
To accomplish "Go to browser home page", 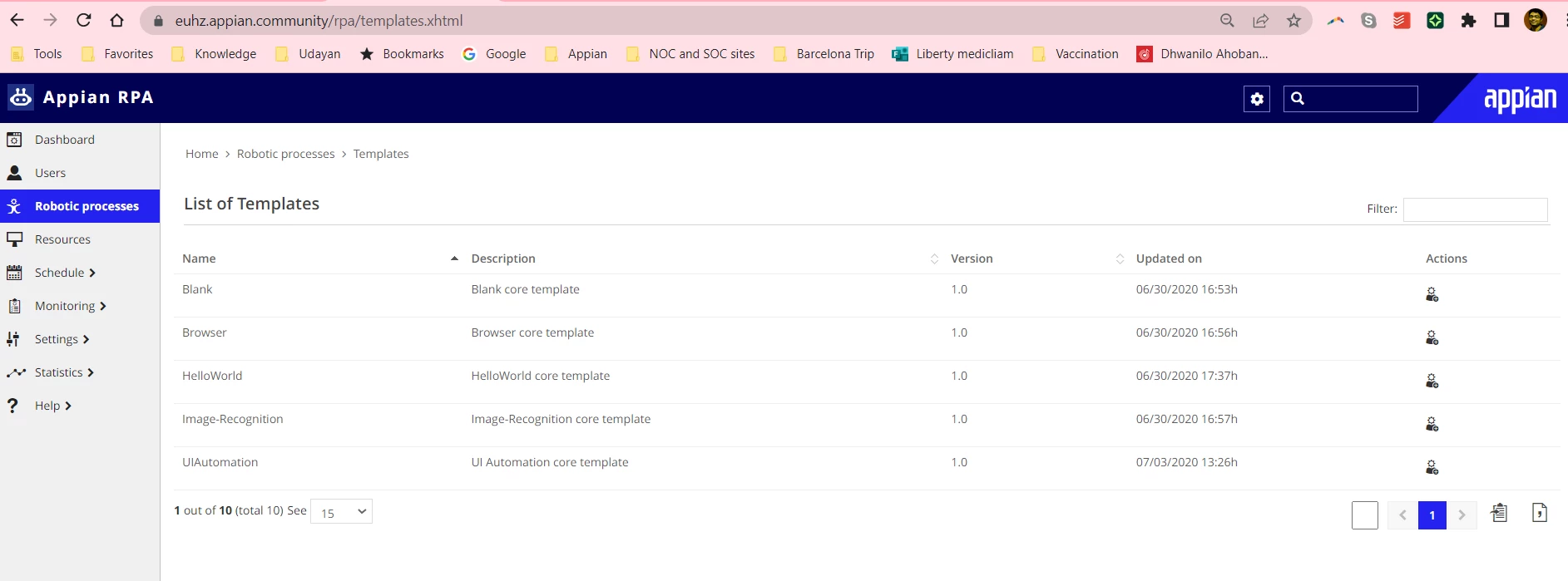I will point(116,20).
